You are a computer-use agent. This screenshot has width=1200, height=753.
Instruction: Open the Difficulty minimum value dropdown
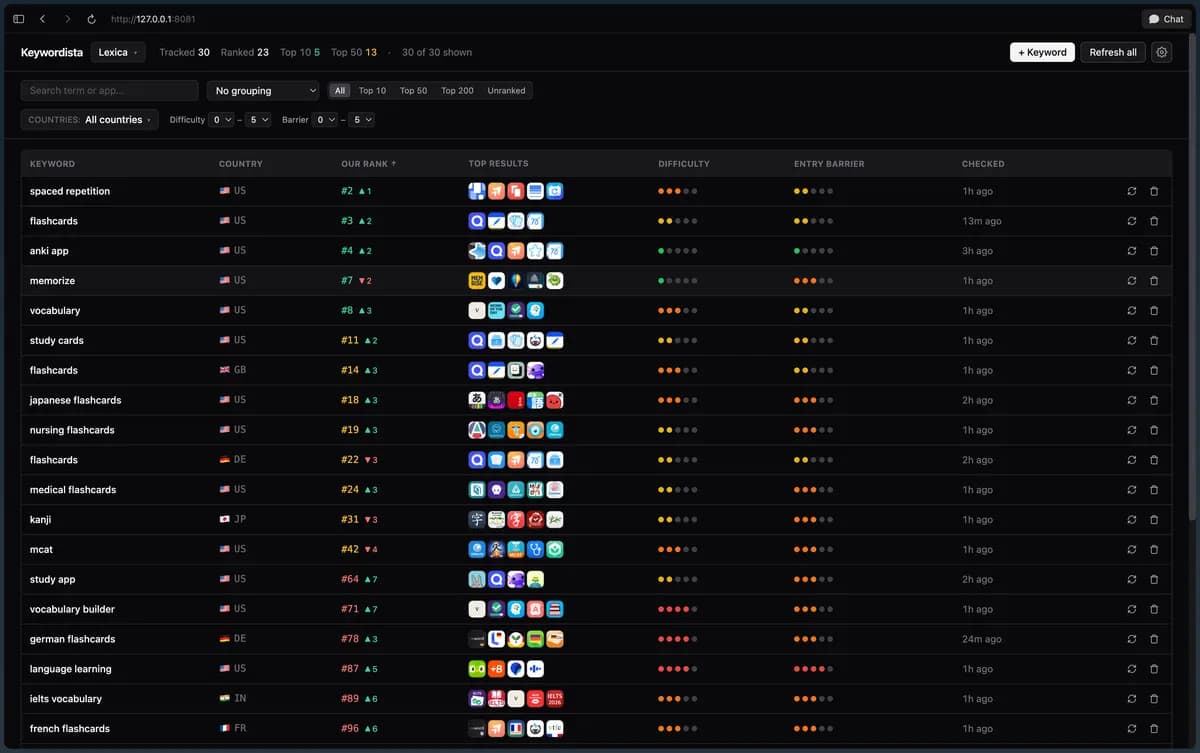[222, 120]
